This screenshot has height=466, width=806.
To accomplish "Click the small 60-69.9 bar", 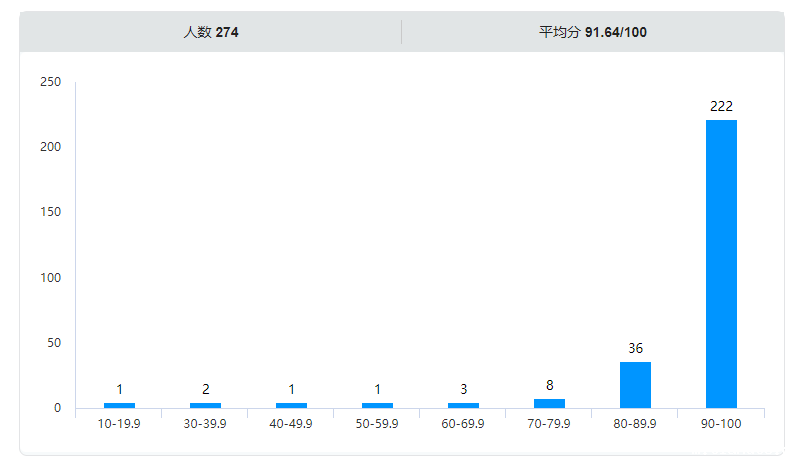I will (463, 405).
